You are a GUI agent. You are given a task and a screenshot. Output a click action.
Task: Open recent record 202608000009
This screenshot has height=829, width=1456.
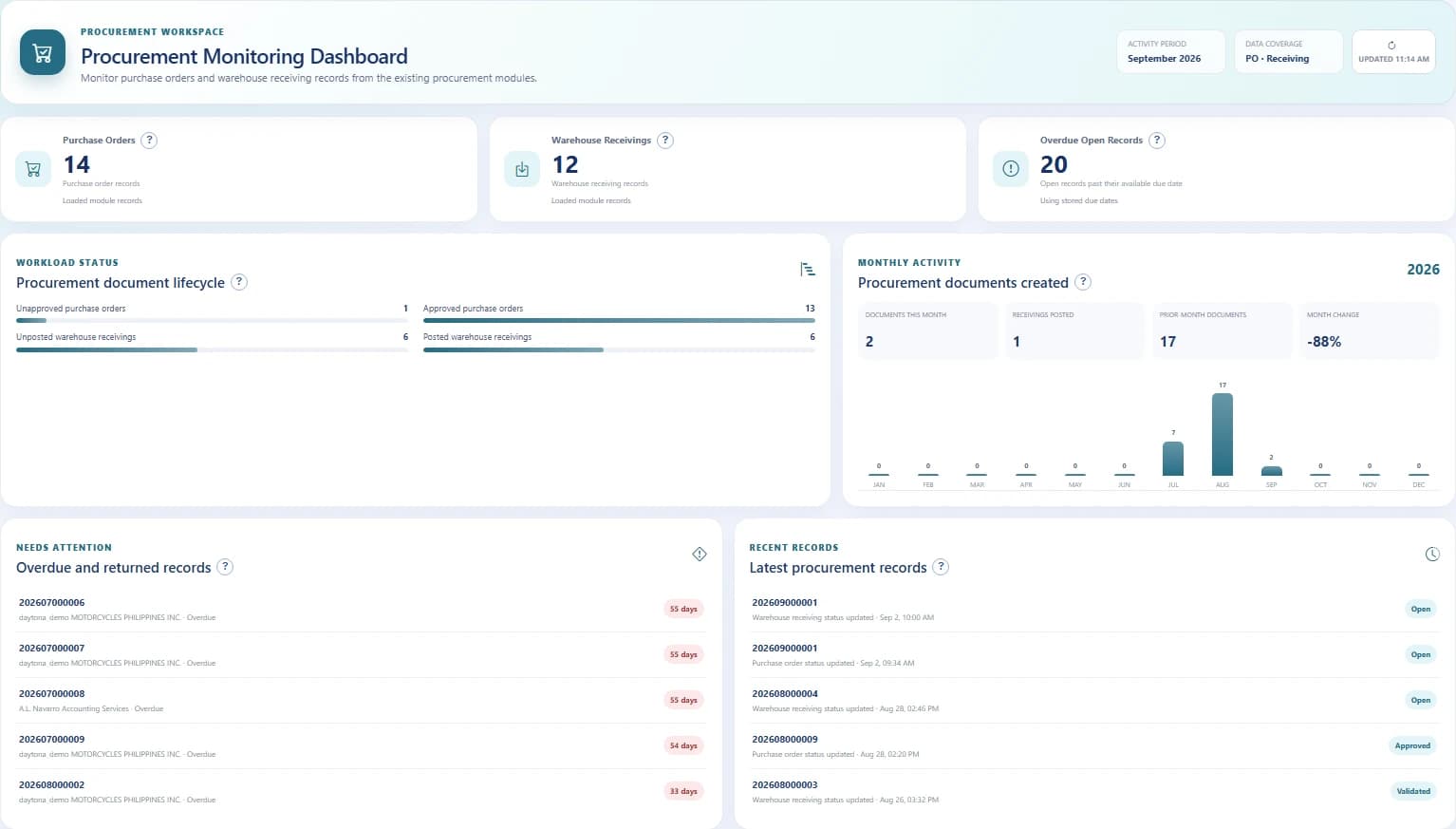coord(1094,746)
